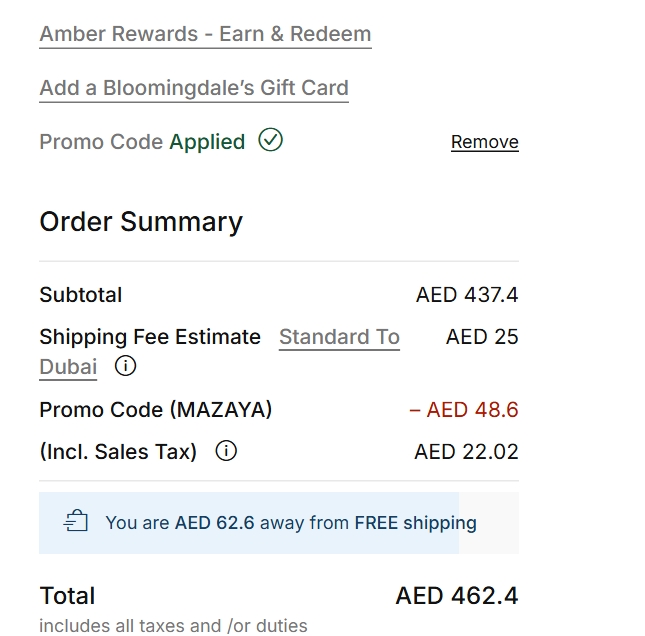Select the subtotal amount AED 437.4
This screenshot has width=645, height=636.
coord(467,295)
